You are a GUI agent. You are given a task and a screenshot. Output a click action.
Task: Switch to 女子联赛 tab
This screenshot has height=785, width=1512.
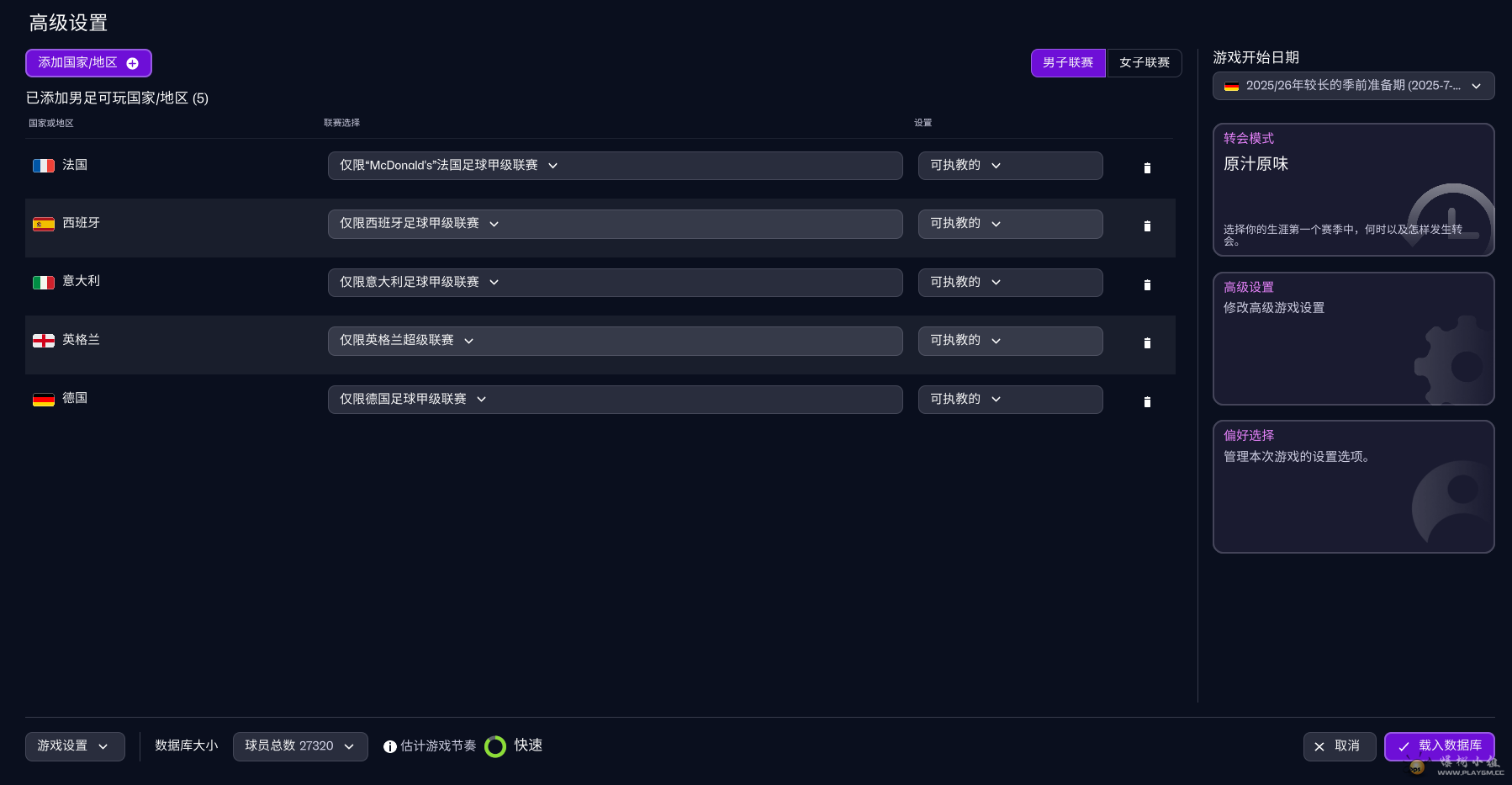(1145, 63)
